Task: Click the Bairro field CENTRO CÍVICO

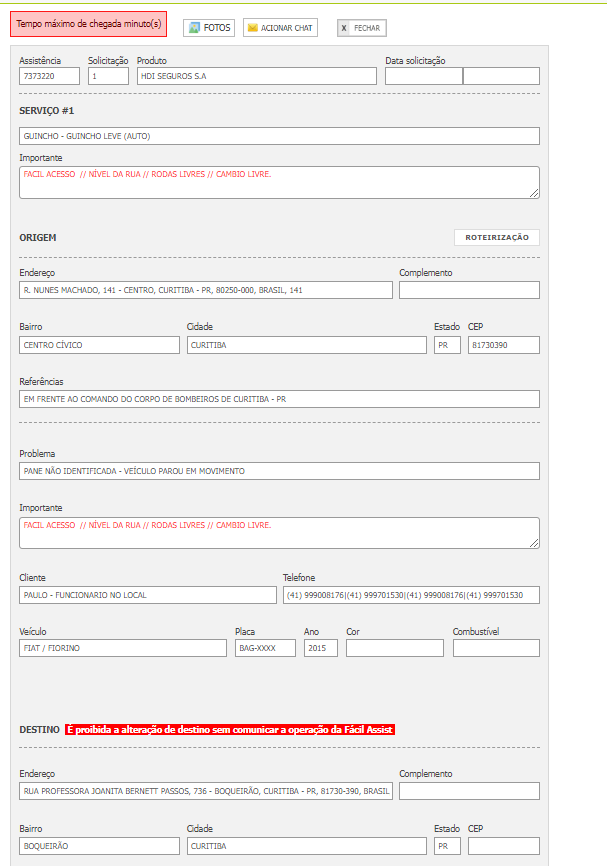Action: pyautogui.click(x=99, y=345)
